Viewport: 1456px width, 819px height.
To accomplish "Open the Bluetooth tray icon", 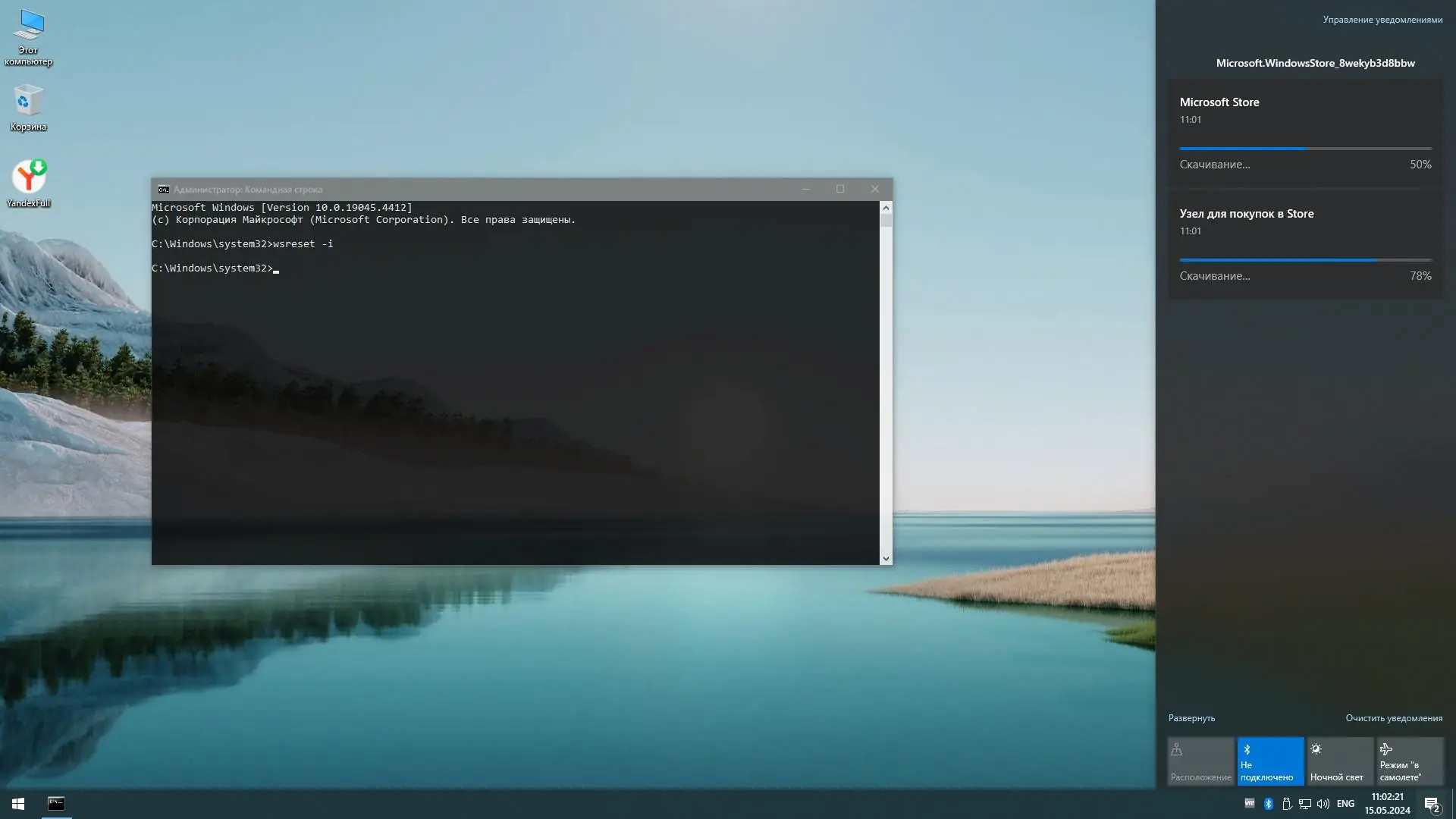I will [1269, 804].
